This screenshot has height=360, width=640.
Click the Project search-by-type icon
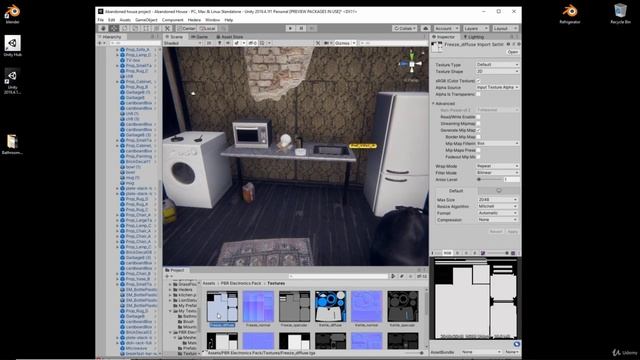[393, 276]
